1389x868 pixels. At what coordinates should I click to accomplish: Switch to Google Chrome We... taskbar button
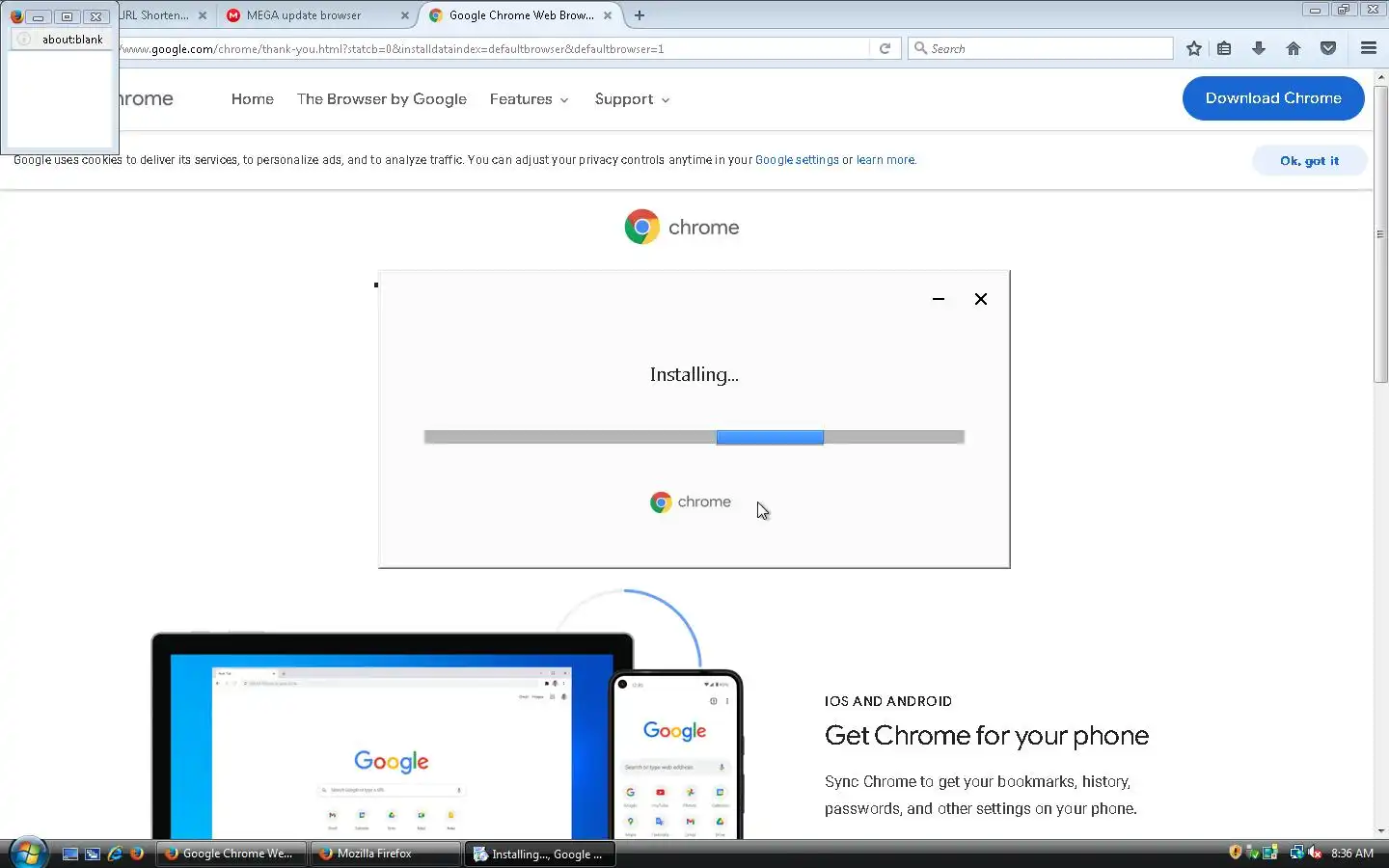[x=231, y=854]
